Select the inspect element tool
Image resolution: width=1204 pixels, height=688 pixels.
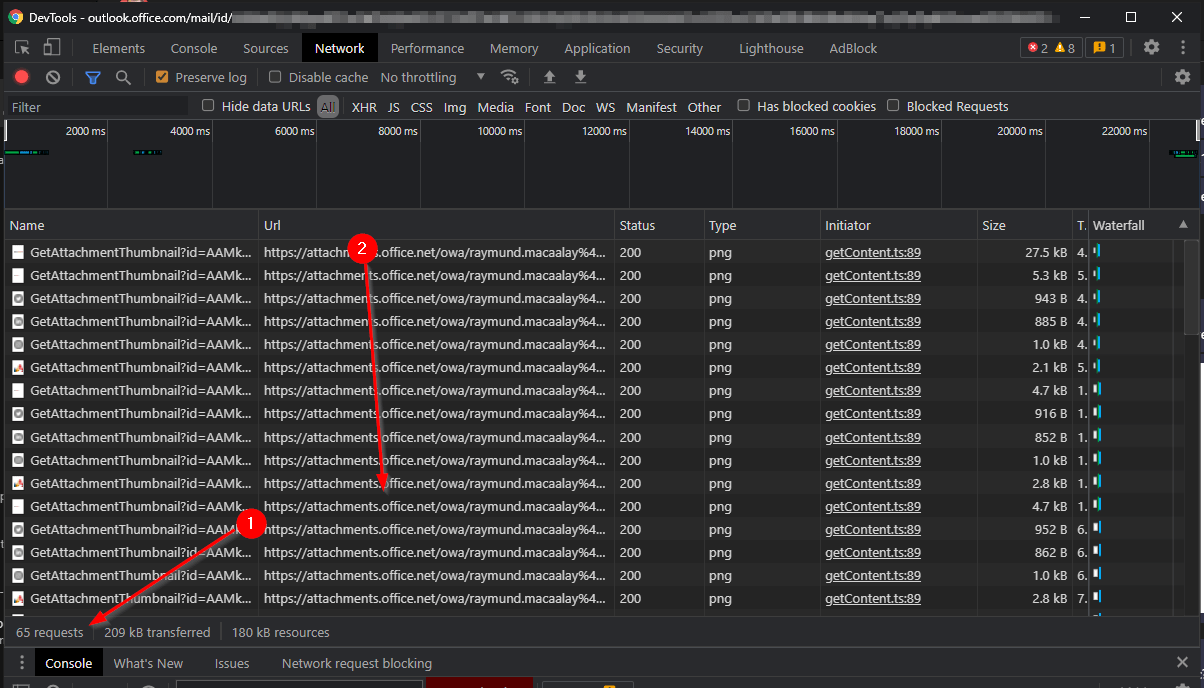[x=21, y=47]
